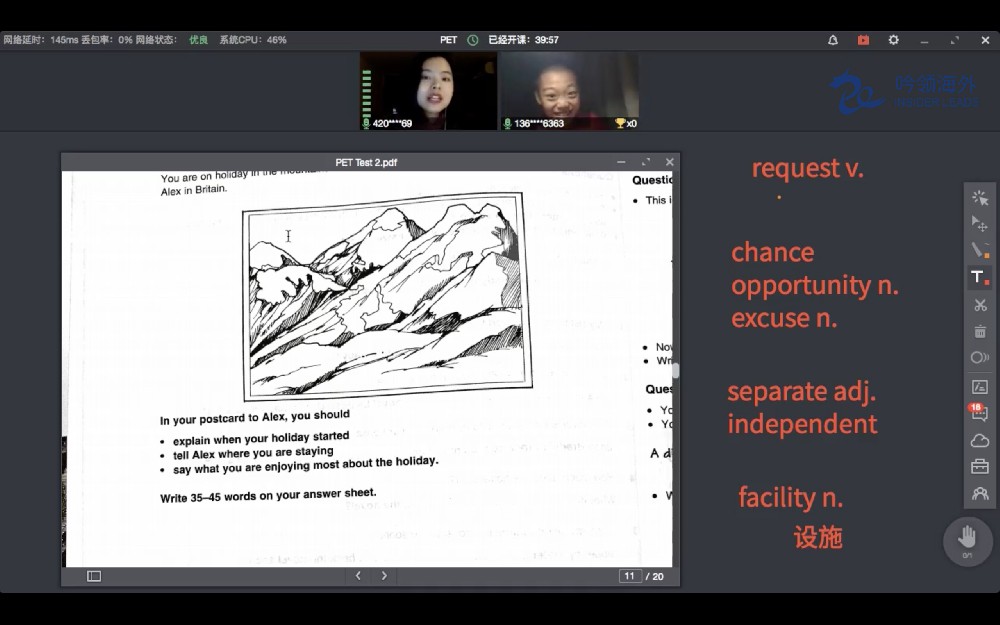
Task: Toggle the raise hand button
Action: coord(967,539)
